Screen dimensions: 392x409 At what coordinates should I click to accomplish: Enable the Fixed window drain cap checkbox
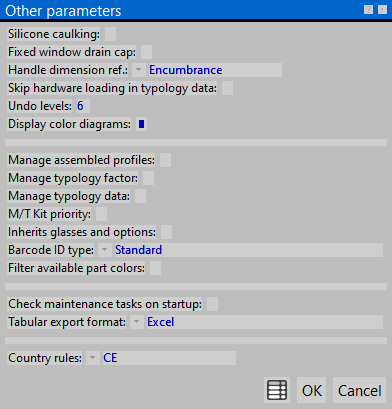click(x=146, y=52)
